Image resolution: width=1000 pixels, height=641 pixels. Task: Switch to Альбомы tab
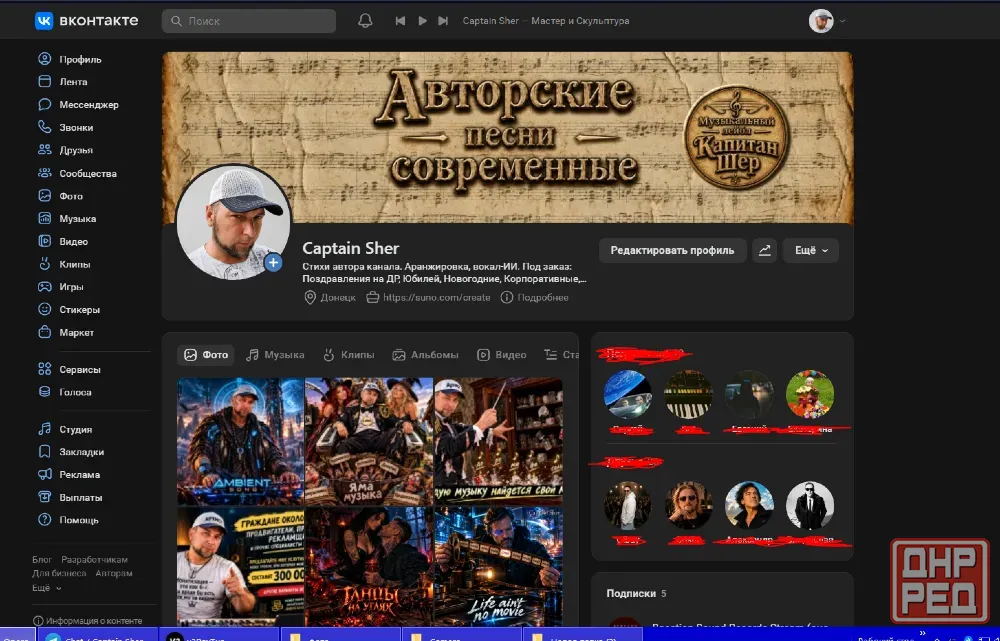[425, 355]
